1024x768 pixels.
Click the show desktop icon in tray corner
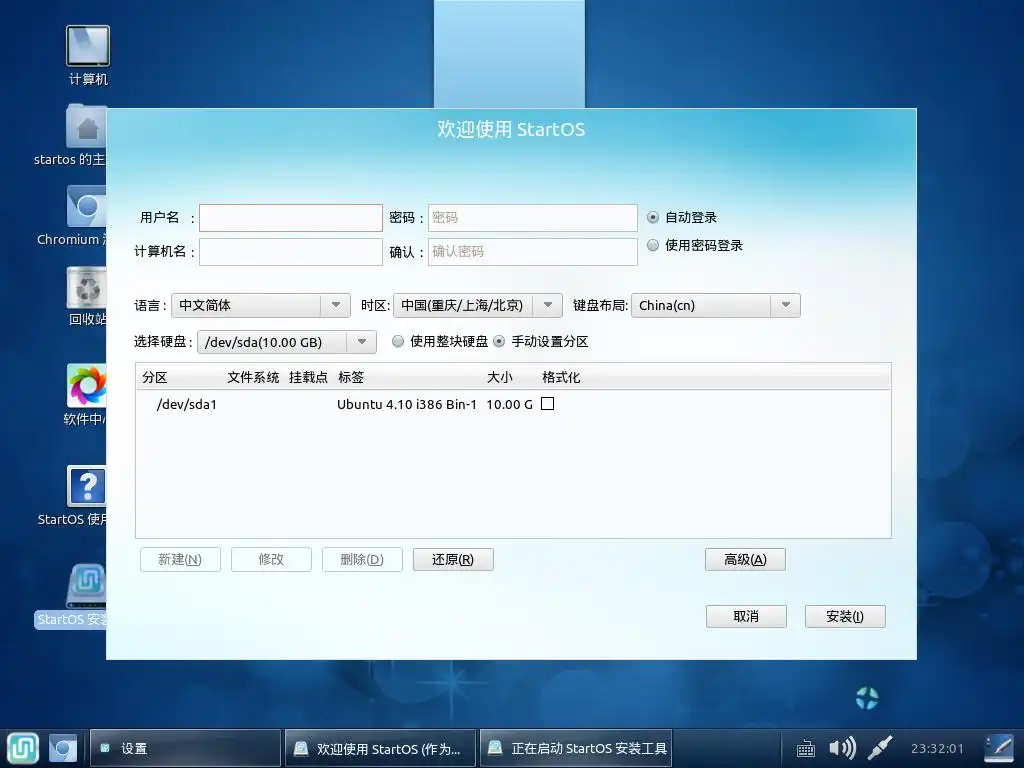click(999, 748)
